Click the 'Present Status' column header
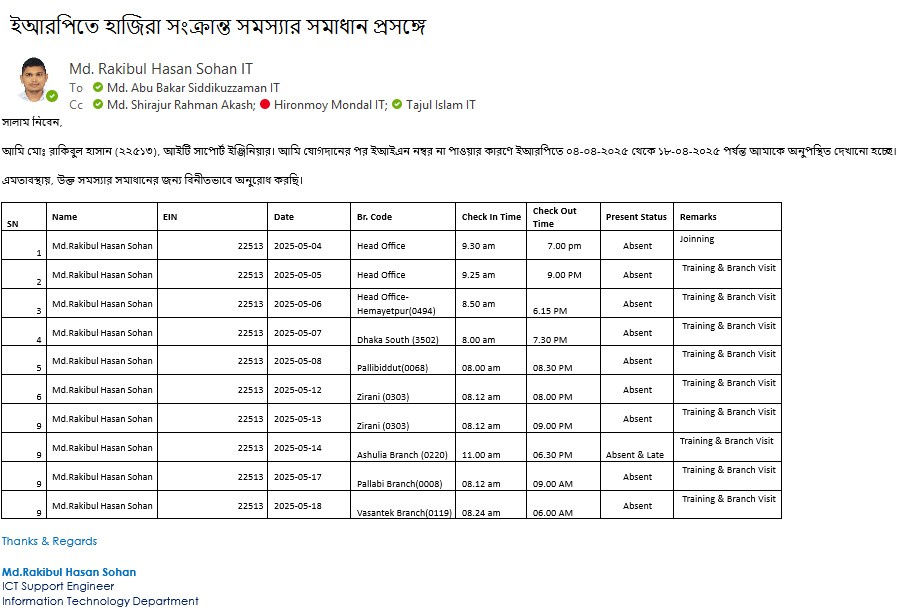The image size is (911, 610). [636, 217]
